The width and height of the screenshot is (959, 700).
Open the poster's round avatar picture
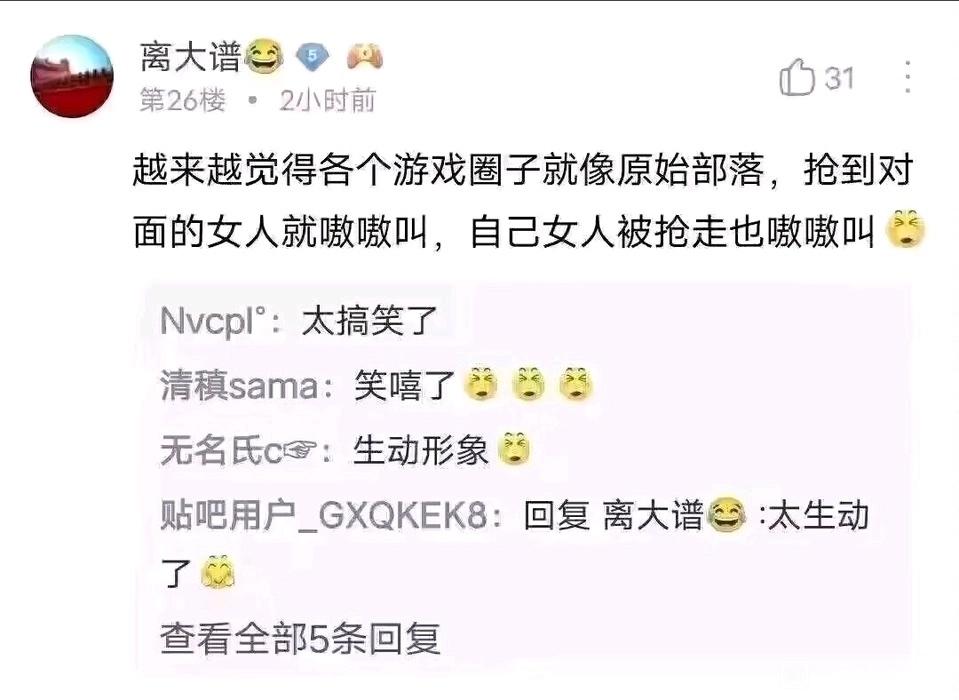[72, 76]
